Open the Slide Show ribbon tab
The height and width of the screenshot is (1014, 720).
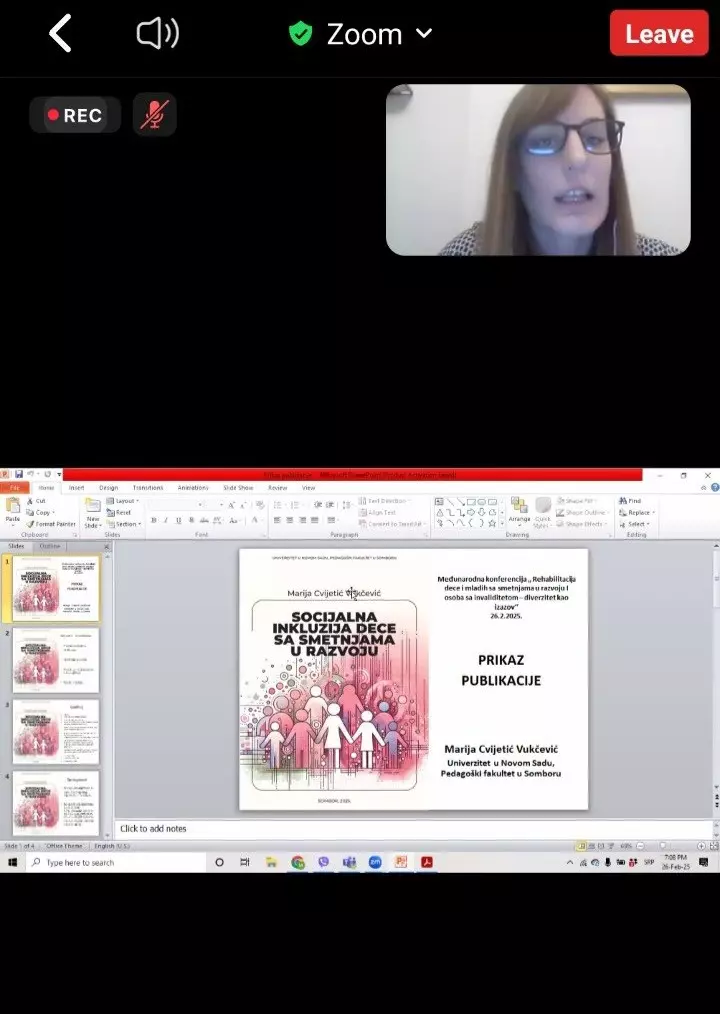(238, 488)
